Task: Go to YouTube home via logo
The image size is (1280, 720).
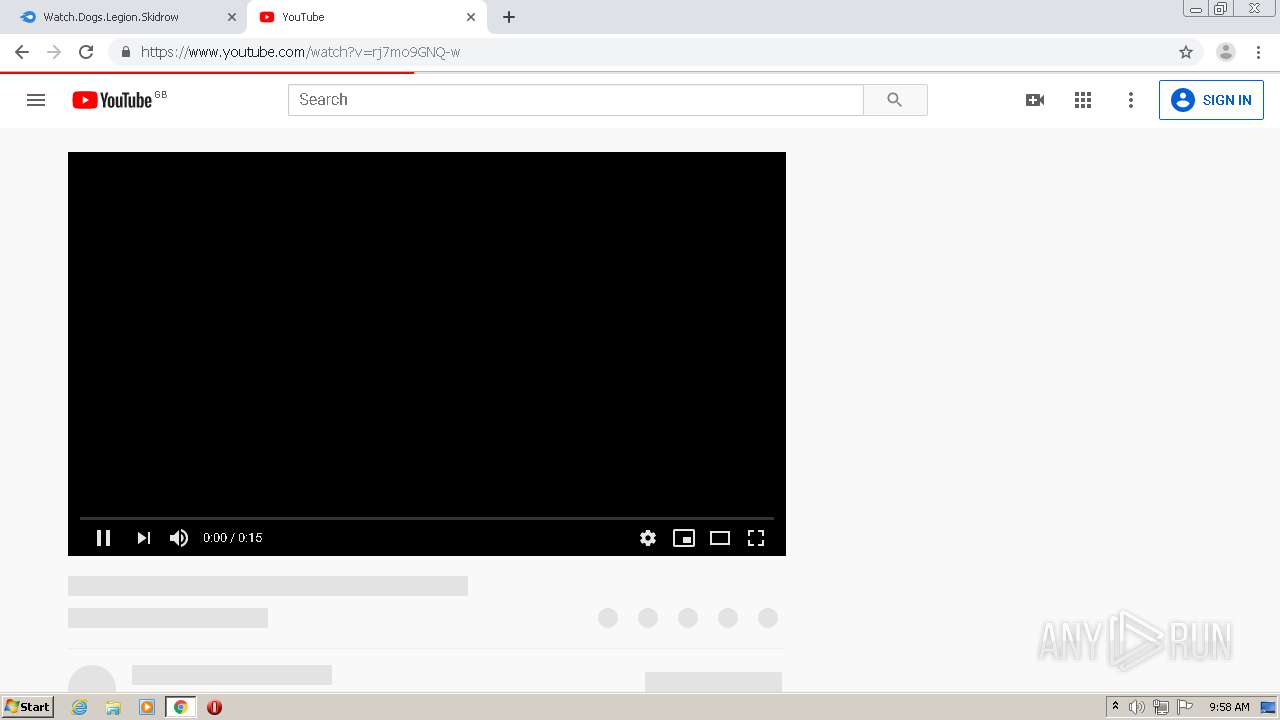Action: (x=112, y=100)
